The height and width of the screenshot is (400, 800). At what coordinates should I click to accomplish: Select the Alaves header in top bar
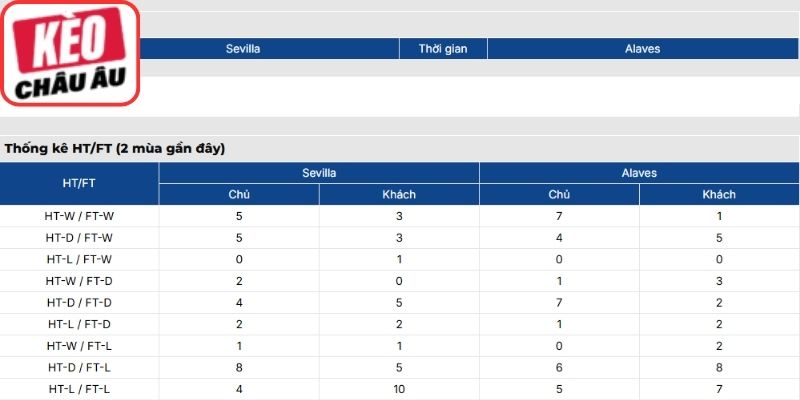(642, 49)
